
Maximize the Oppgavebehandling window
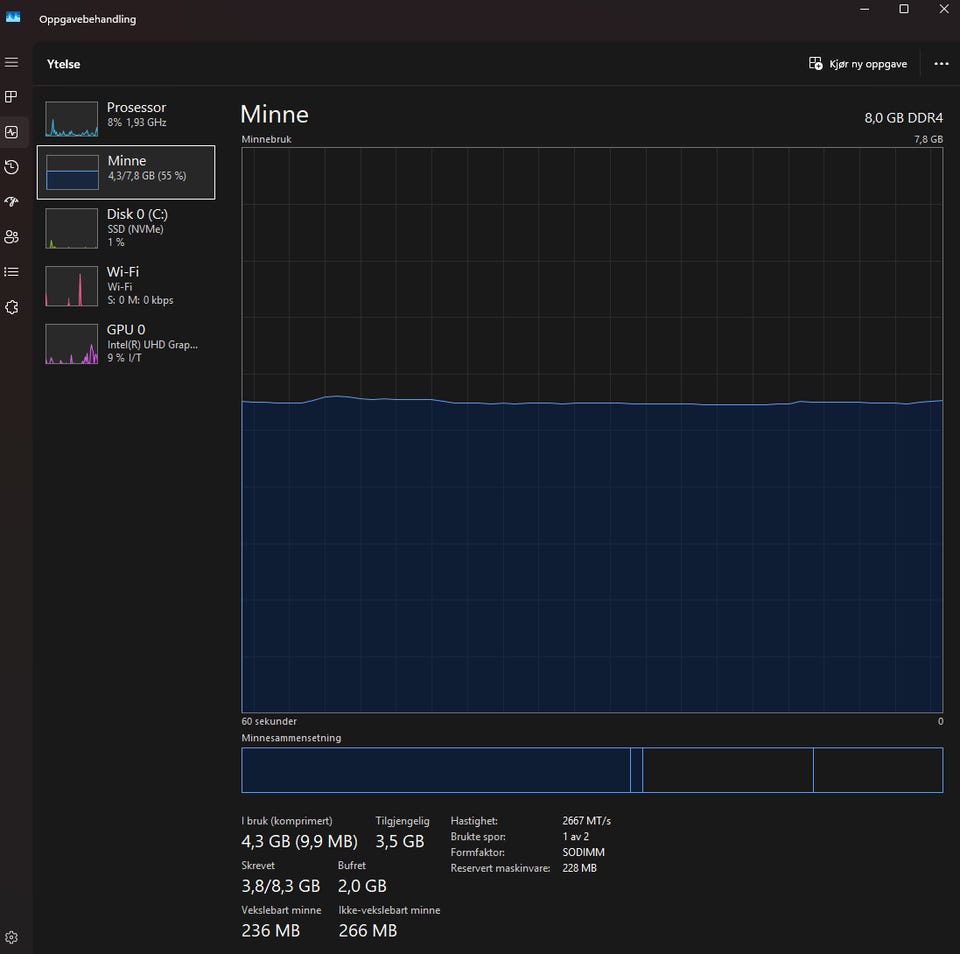point(904,9)
